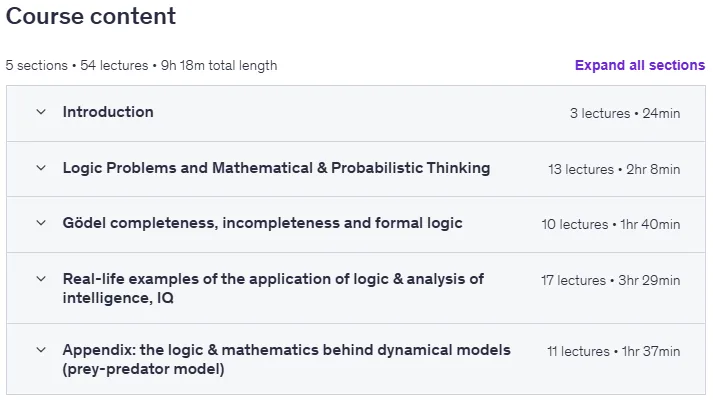
Task: Expand Real-life examples section using its chevron
Action: pos(41,279)
